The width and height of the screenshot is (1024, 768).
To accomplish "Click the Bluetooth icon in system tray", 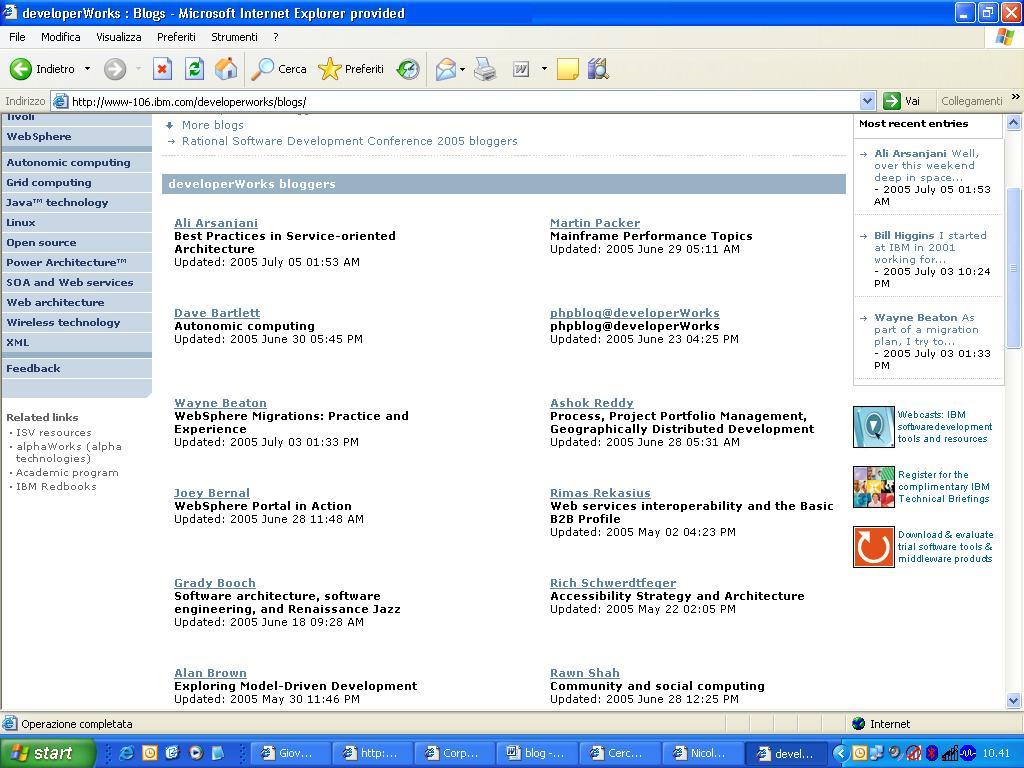I will point(932,753).
